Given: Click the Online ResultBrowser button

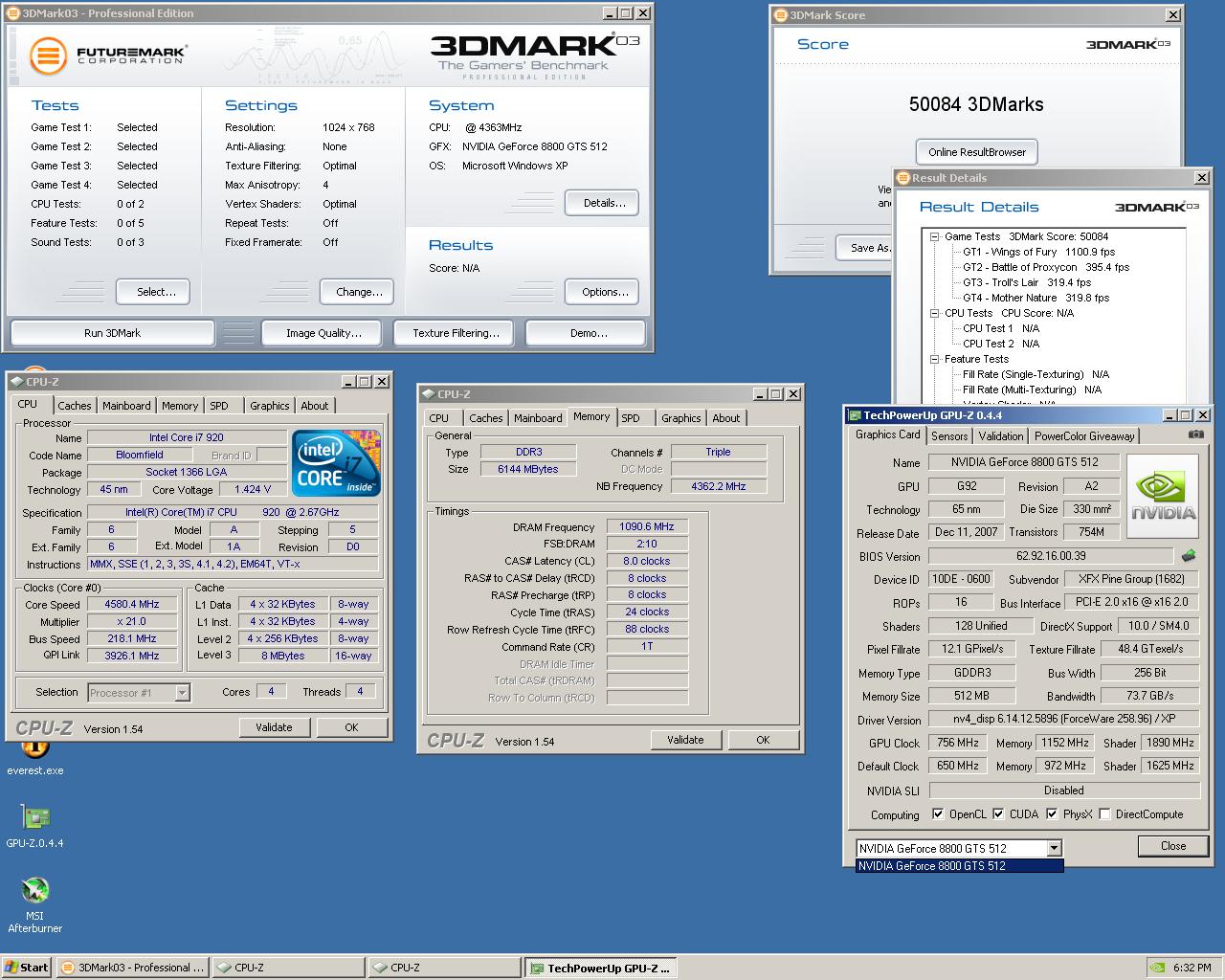Looking at the screenshot, I should [976, 152].
